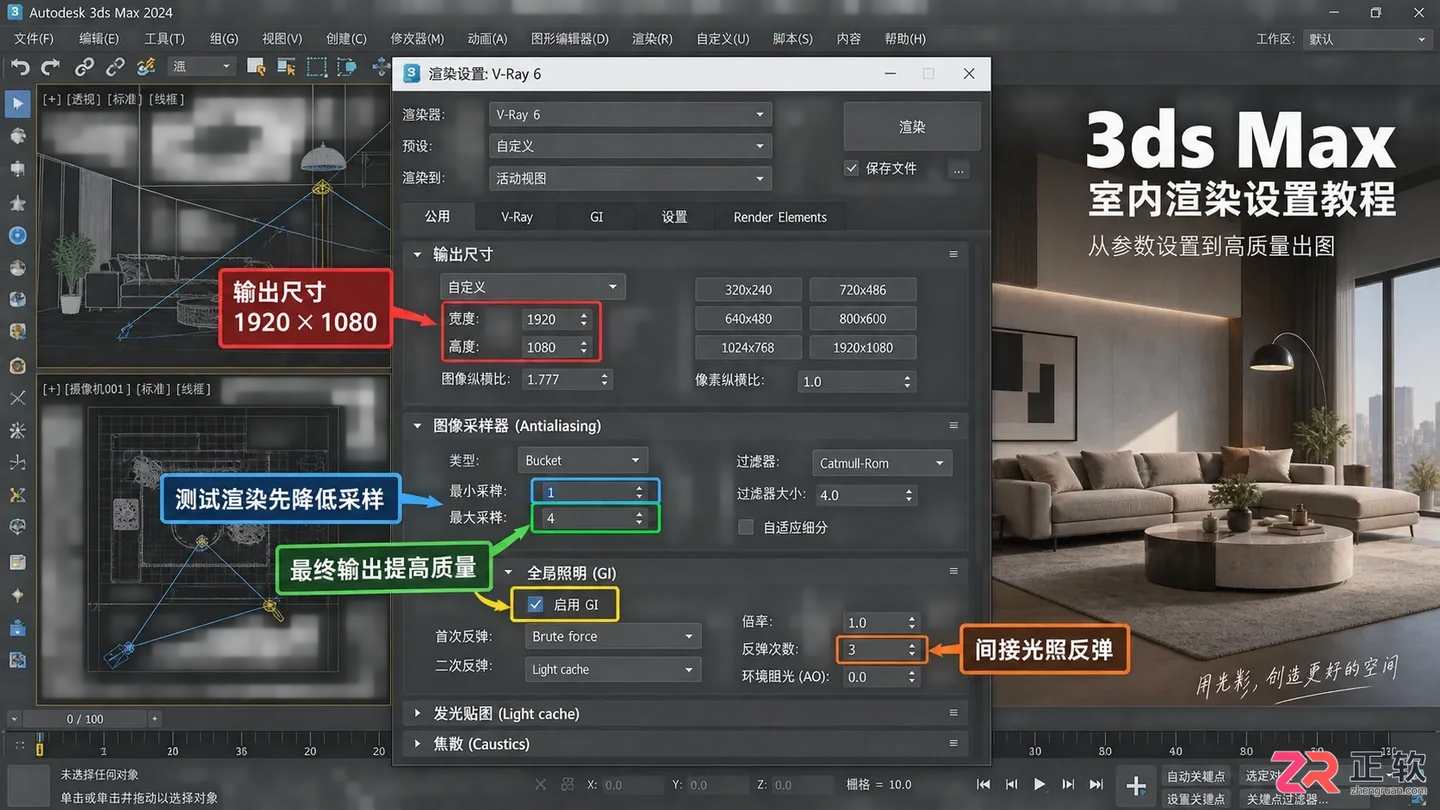Step to the previous frame

[x=1011, y=785]
